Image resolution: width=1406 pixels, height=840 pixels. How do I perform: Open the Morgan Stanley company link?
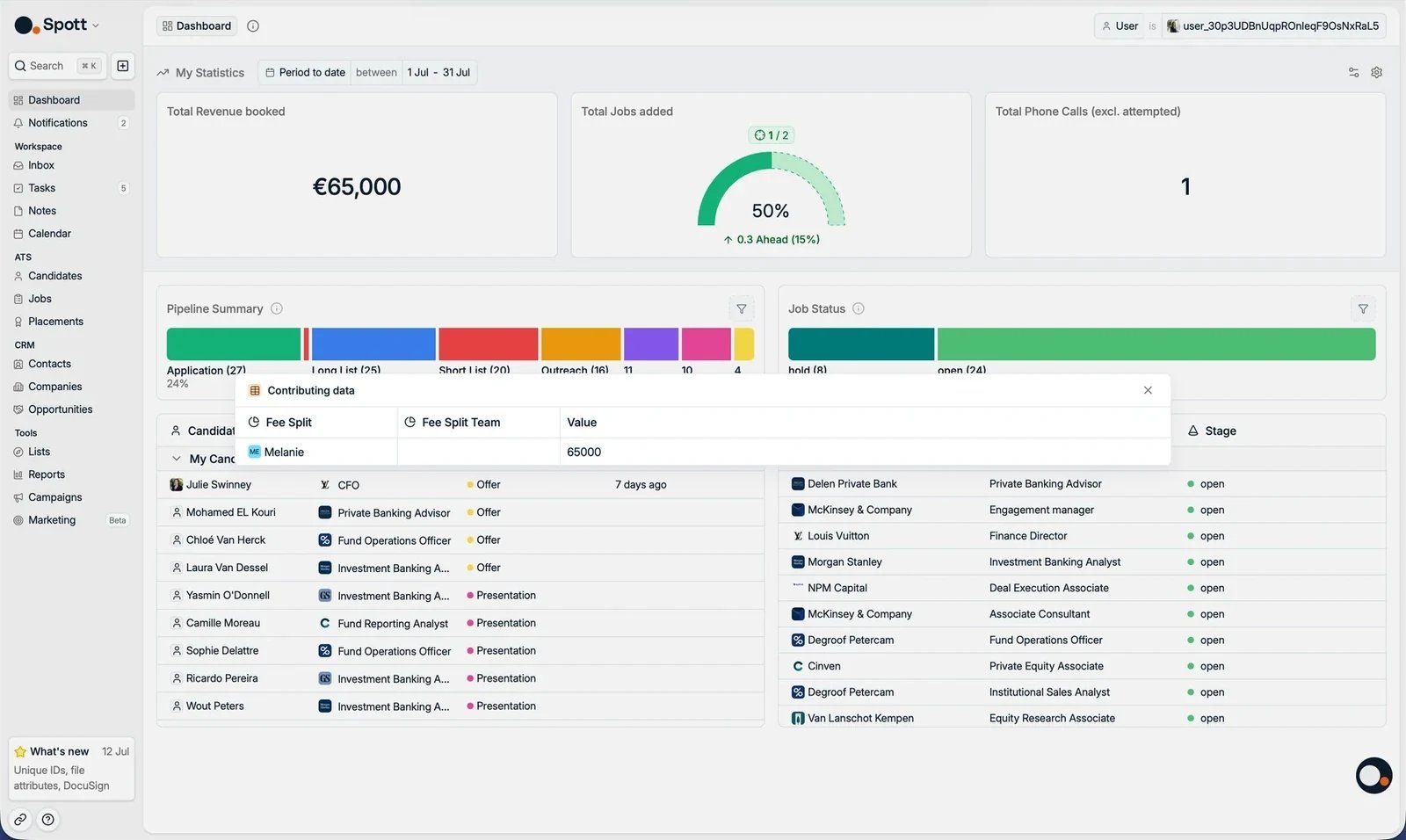844,562
